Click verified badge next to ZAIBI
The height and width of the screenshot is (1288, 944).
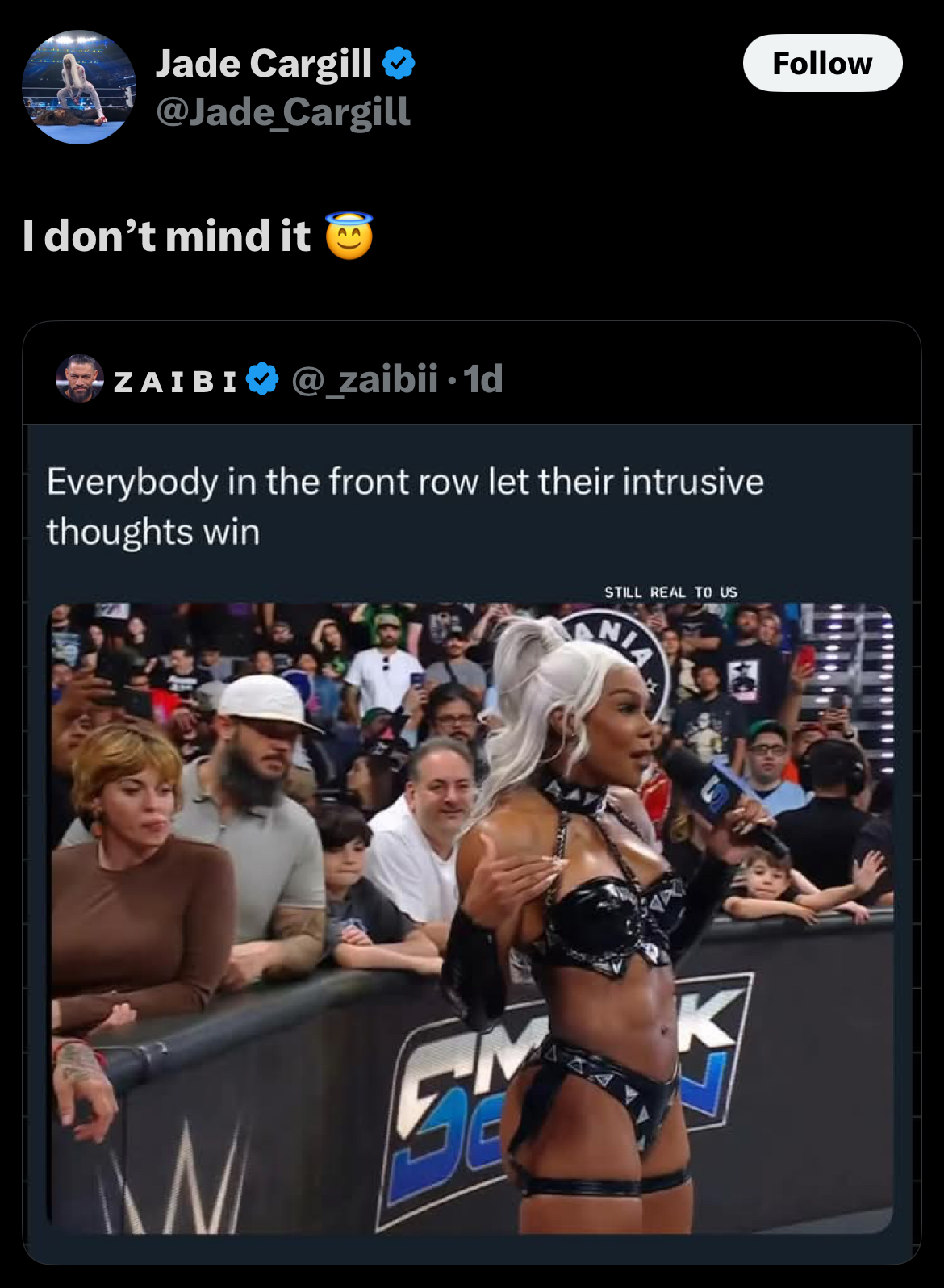pyautogui.click(x=262, y=378)
